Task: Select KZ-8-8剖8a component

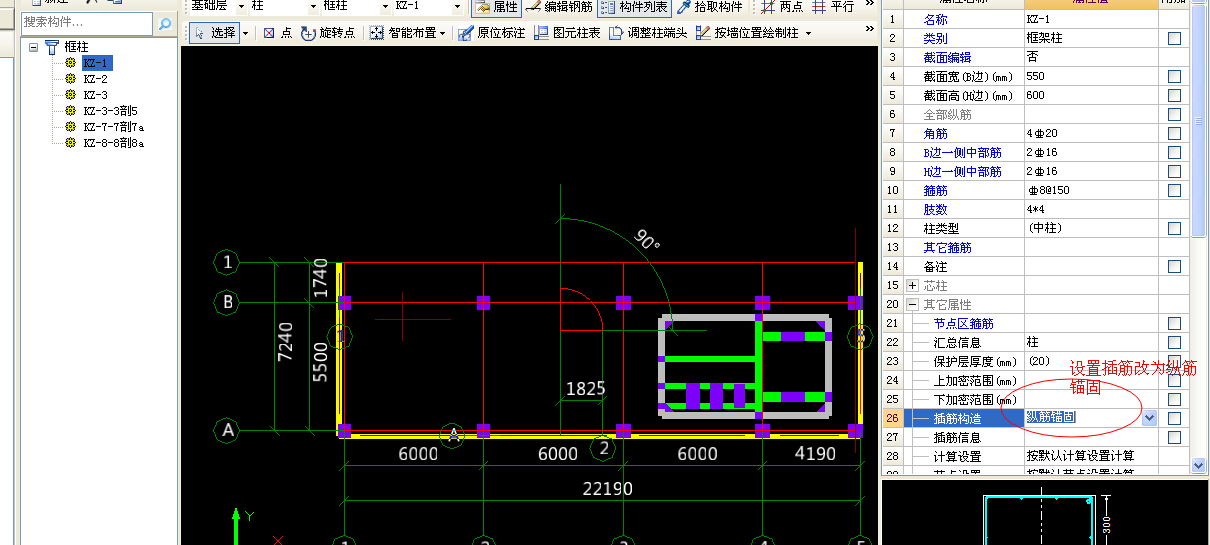Action: pyautogui.click(x=113, y=143)
